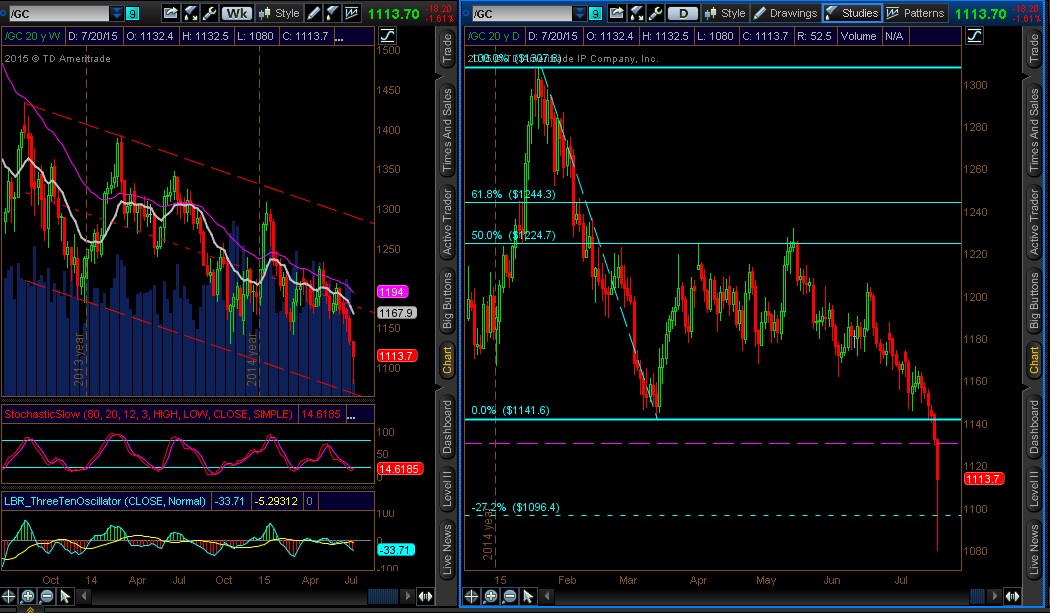This screenshot has width=1050, height=613.
Task: Open the Style menu on the right chart
Action: coord(725,13)
